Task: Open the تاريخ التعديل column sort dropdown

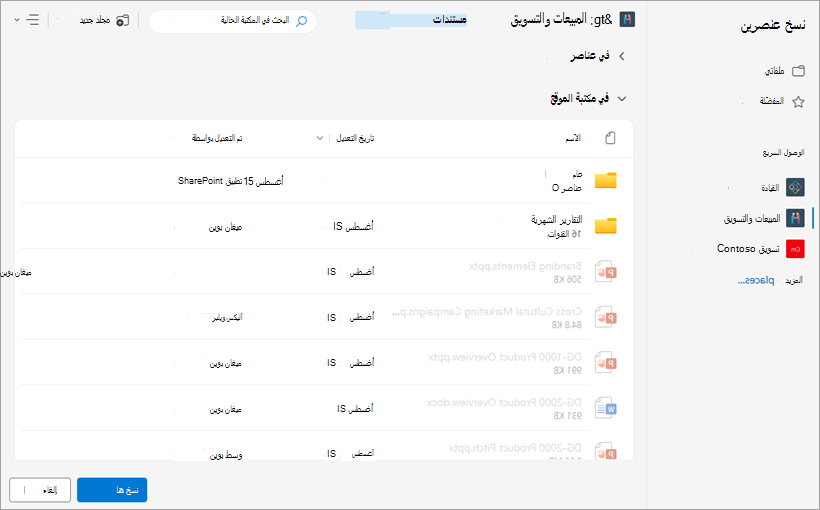Action: (320, 138)
